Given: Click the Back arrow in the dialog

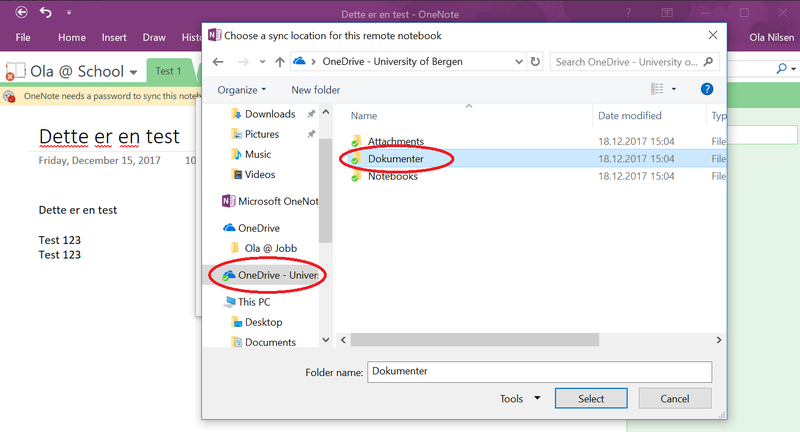Looking at the screenshot, I should coord(216,62).
